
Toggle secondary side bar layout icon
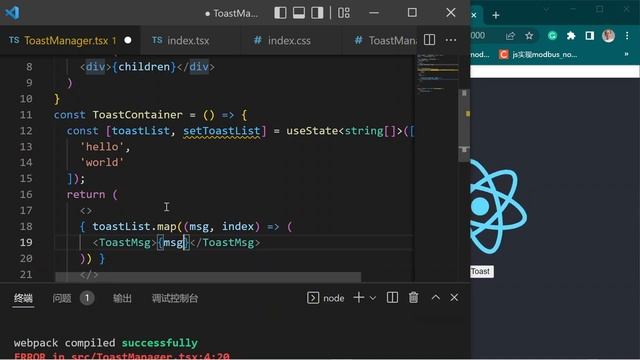coord(317,13)
